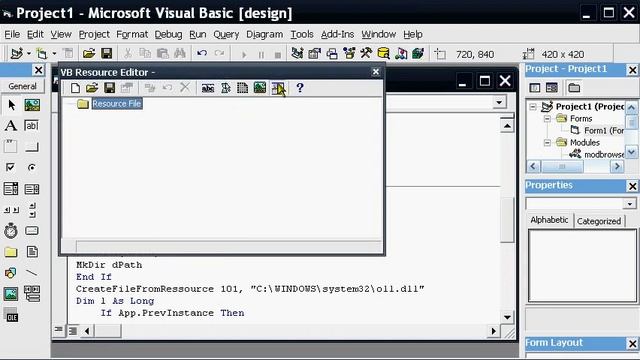This screenshot has height=360, width=640.
Task: Select the DriveListBox control tool
Action: point(32,231)
